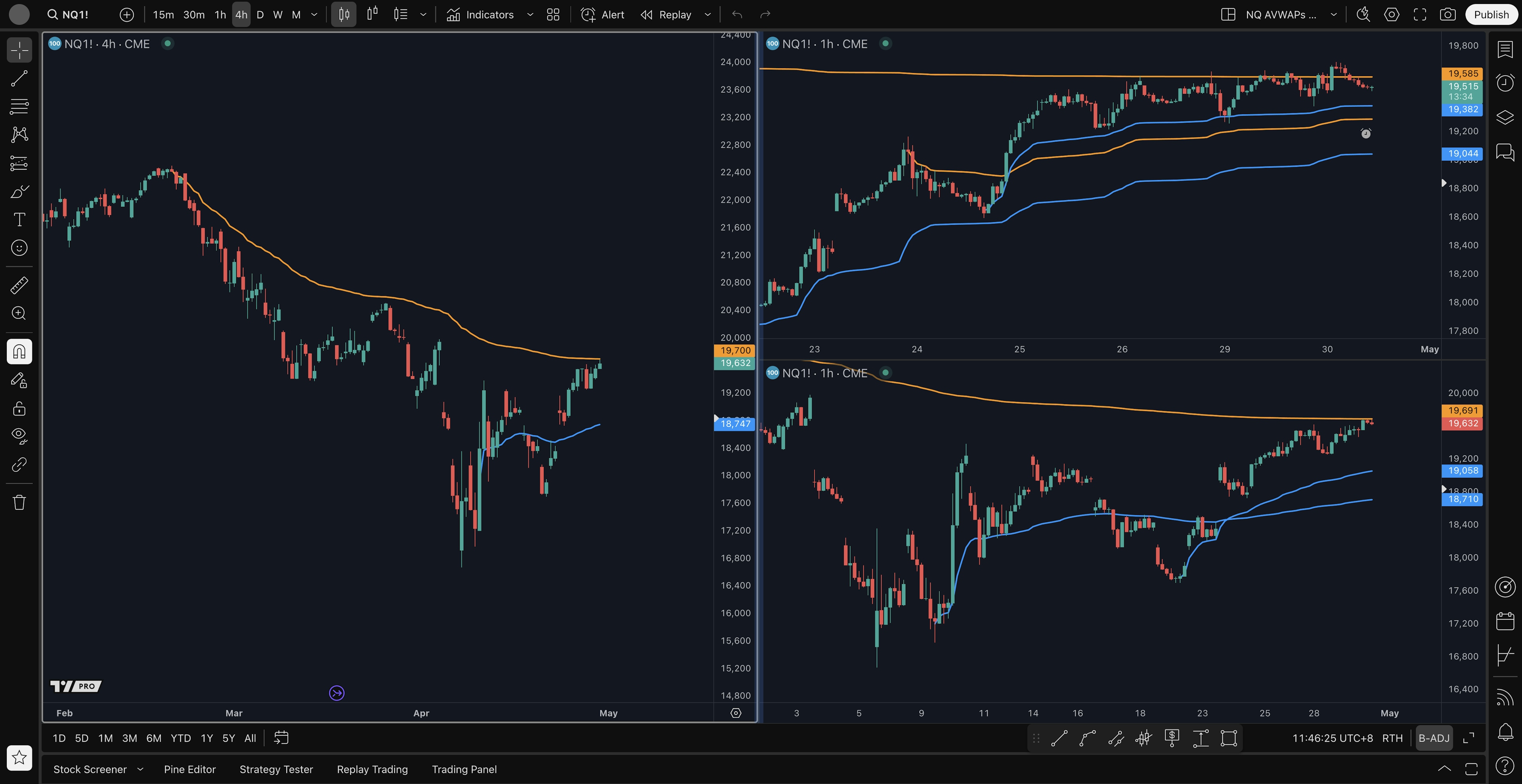The height and width of the screenshot is (784, 1522).
Task: Set the date range to YTD
Action: pos(180,738)
